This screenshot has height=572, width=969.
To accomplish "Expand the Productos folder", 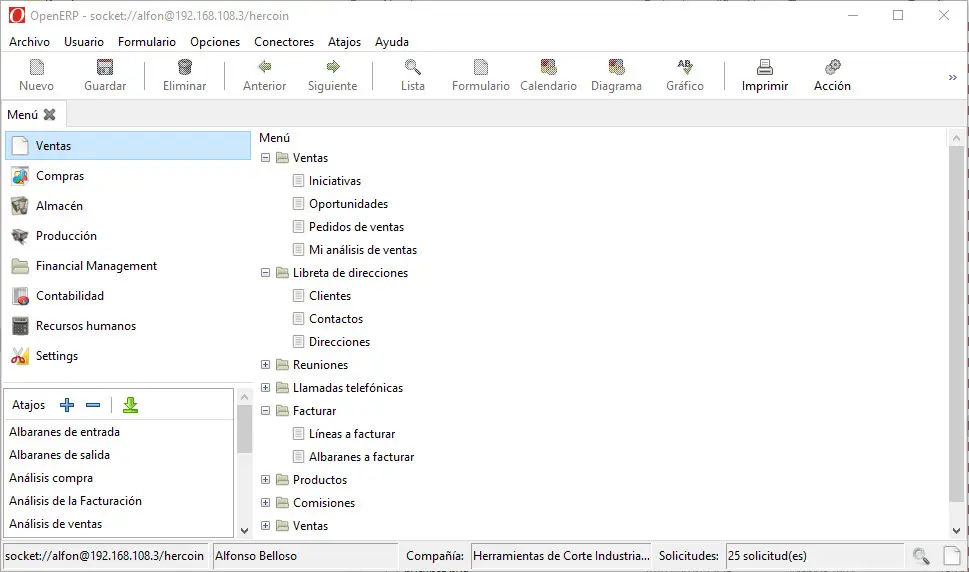I will tap(265, 479).
